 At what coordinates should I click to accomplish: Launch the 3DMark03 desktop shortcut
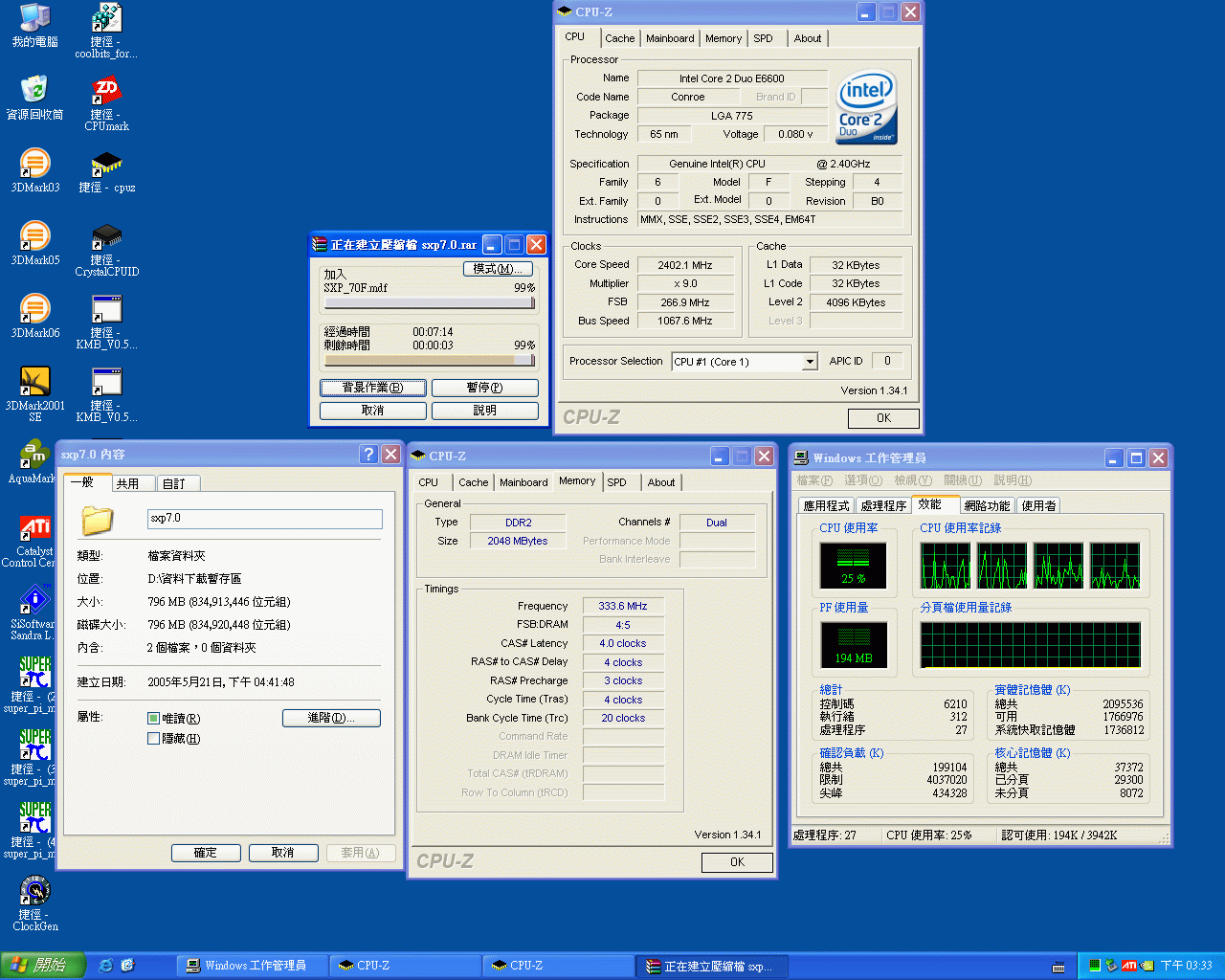(34, 170)
